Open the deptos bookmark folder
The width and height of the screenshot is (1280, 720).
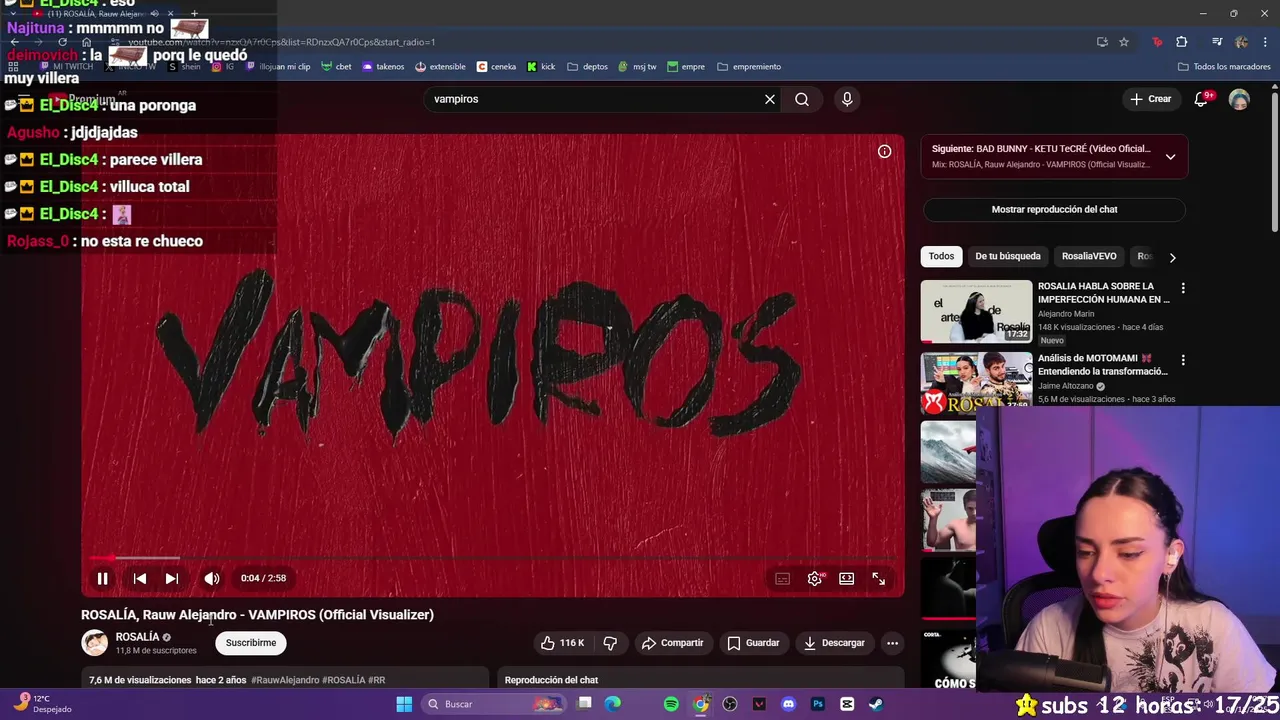(x=588, y=67)
